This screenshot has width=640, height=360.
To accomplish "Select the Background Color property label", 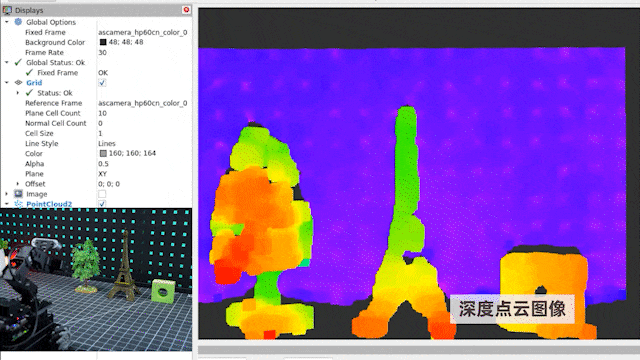I will [x=55, y=42].
